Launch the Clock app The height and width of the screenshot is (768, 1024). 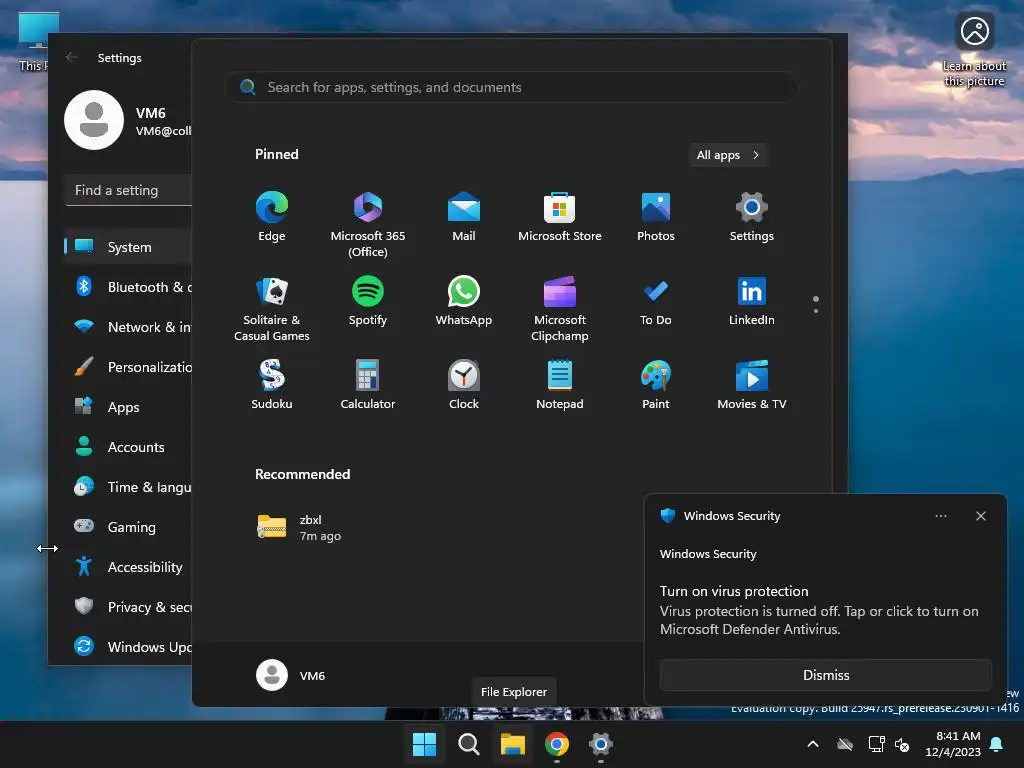coord(464,385)
